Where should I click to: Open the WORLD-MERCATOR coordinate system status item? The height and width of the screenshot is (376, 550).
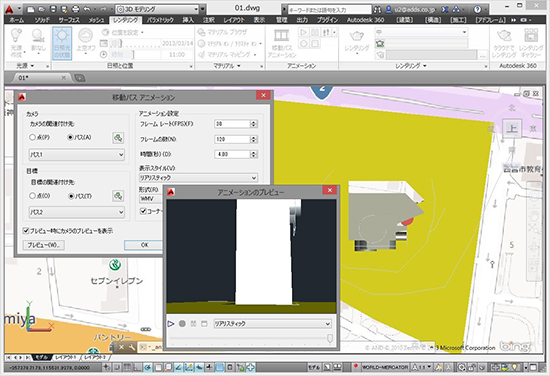[x=385, y=367]
